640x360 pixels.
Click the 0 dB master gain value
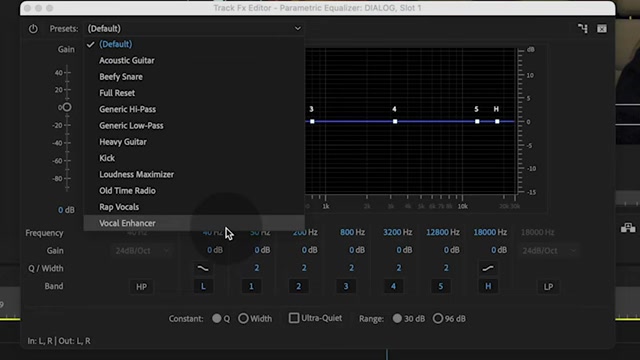pyautogui.click(x=66, y=210)
